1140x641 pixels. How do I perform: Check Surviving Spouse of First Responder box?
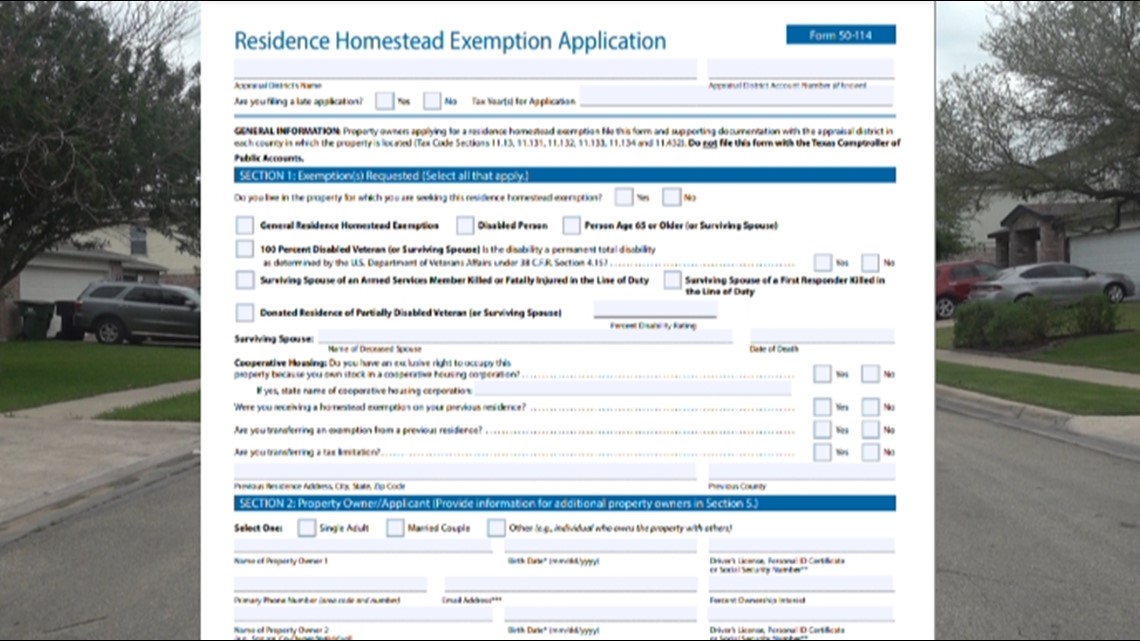673,280
